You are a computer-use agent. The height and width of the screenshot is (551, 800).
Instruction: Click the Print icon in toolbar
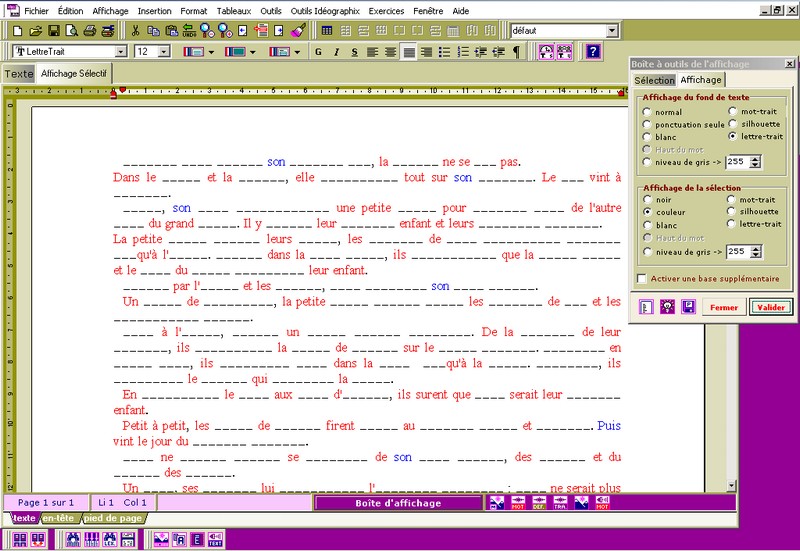89,31
